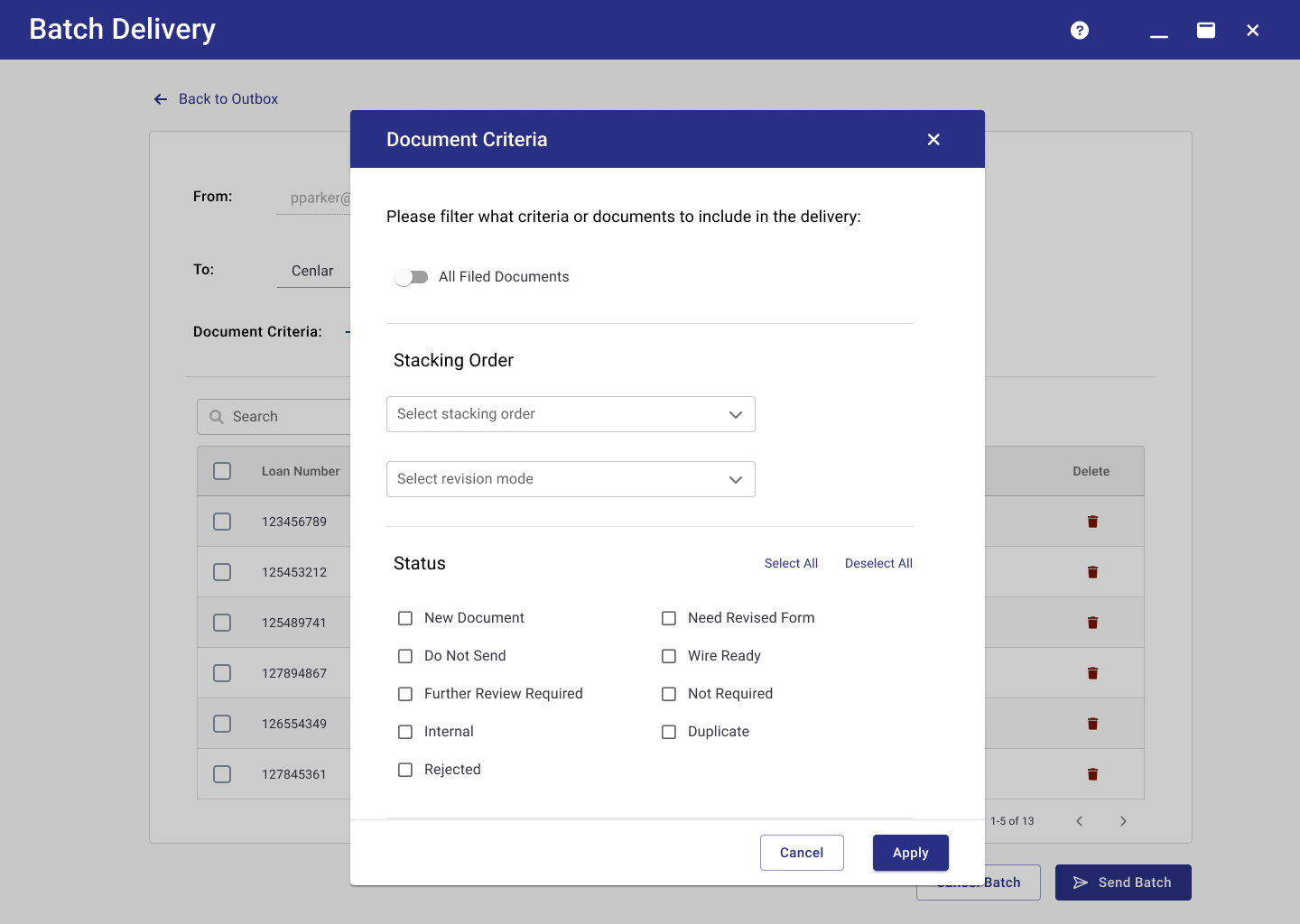Delete loan 125489741 with trash icon

(1092, 623)
